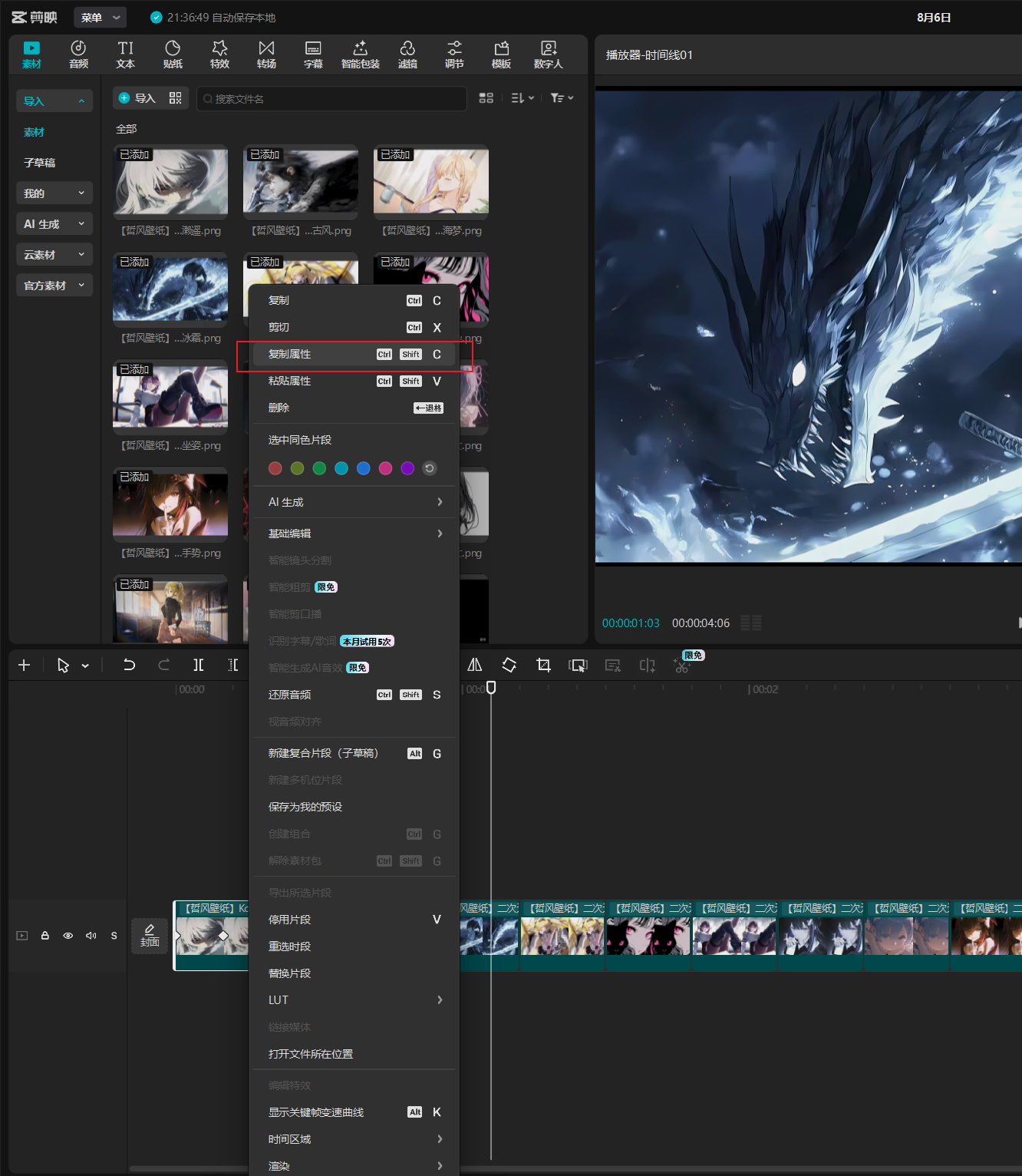The height and width of the screenshot is (1176, 1022).
Task: Click the mirror flip icon
Action: (x=475, y=665)
